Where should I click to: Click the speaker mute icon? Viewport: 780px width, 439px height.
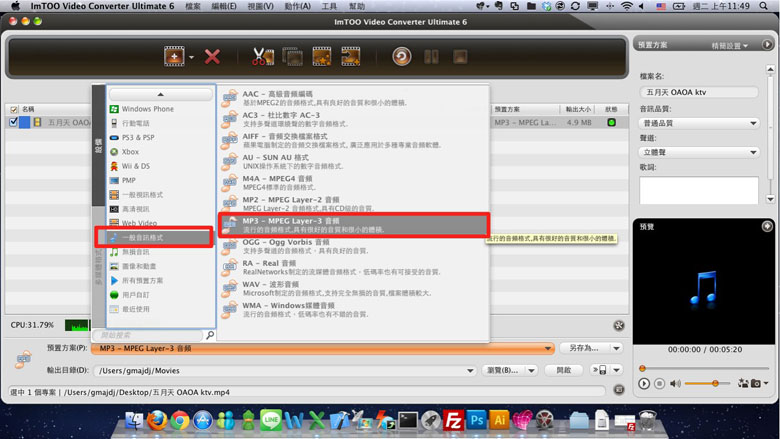pyautogui.click(x=676, y=383)
